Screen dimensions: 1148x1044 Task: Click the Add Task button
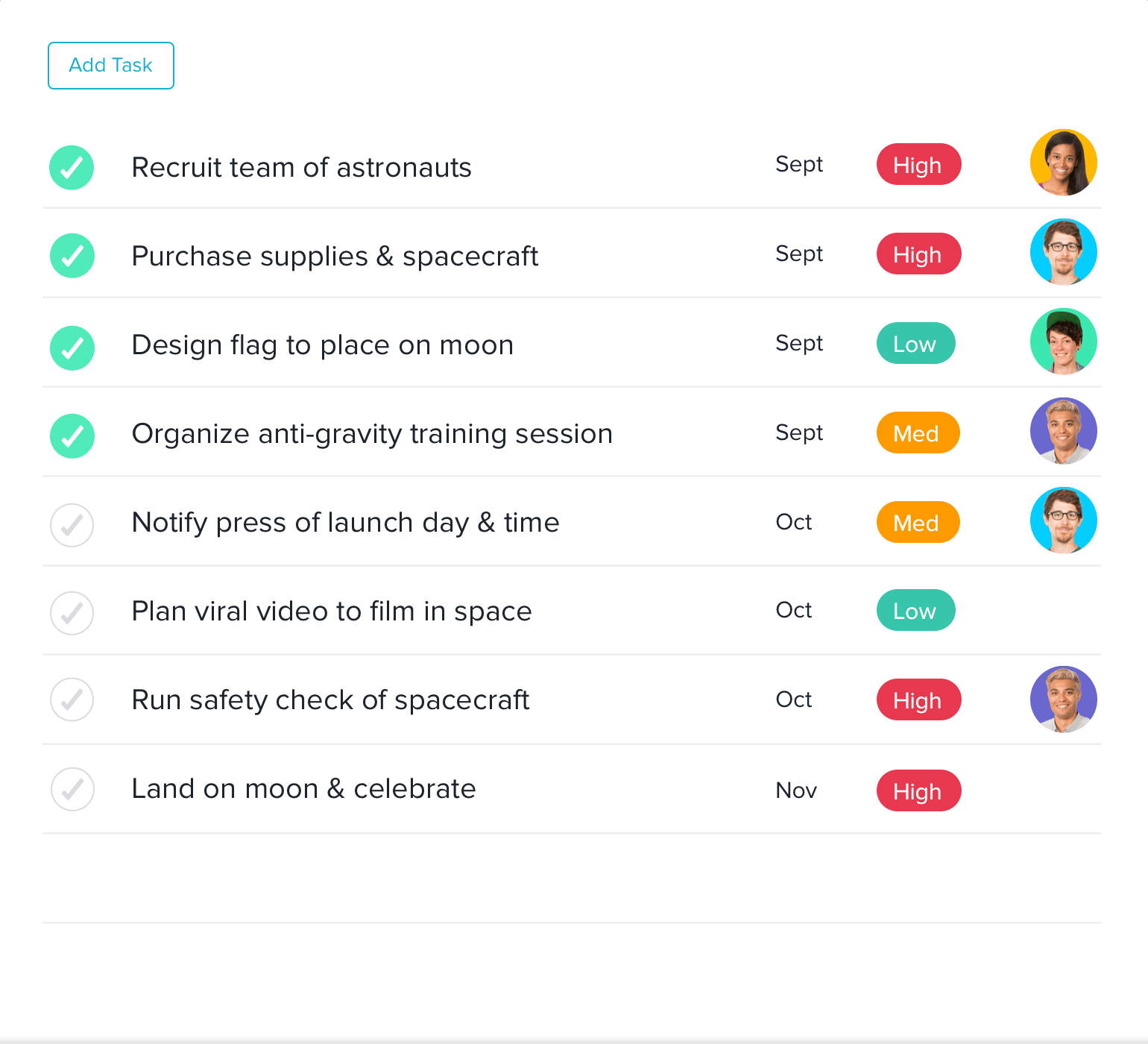[110, 66]
